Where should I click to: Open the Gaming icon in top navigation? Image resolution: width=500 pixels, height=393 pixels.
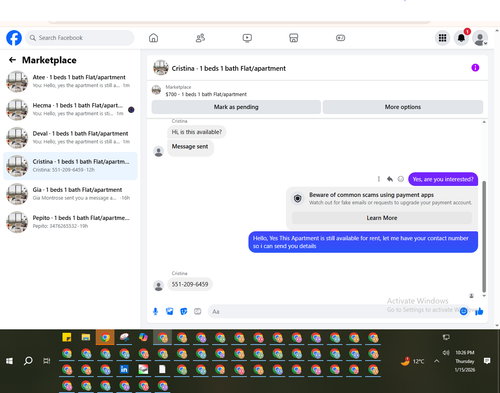coord(340,38)
